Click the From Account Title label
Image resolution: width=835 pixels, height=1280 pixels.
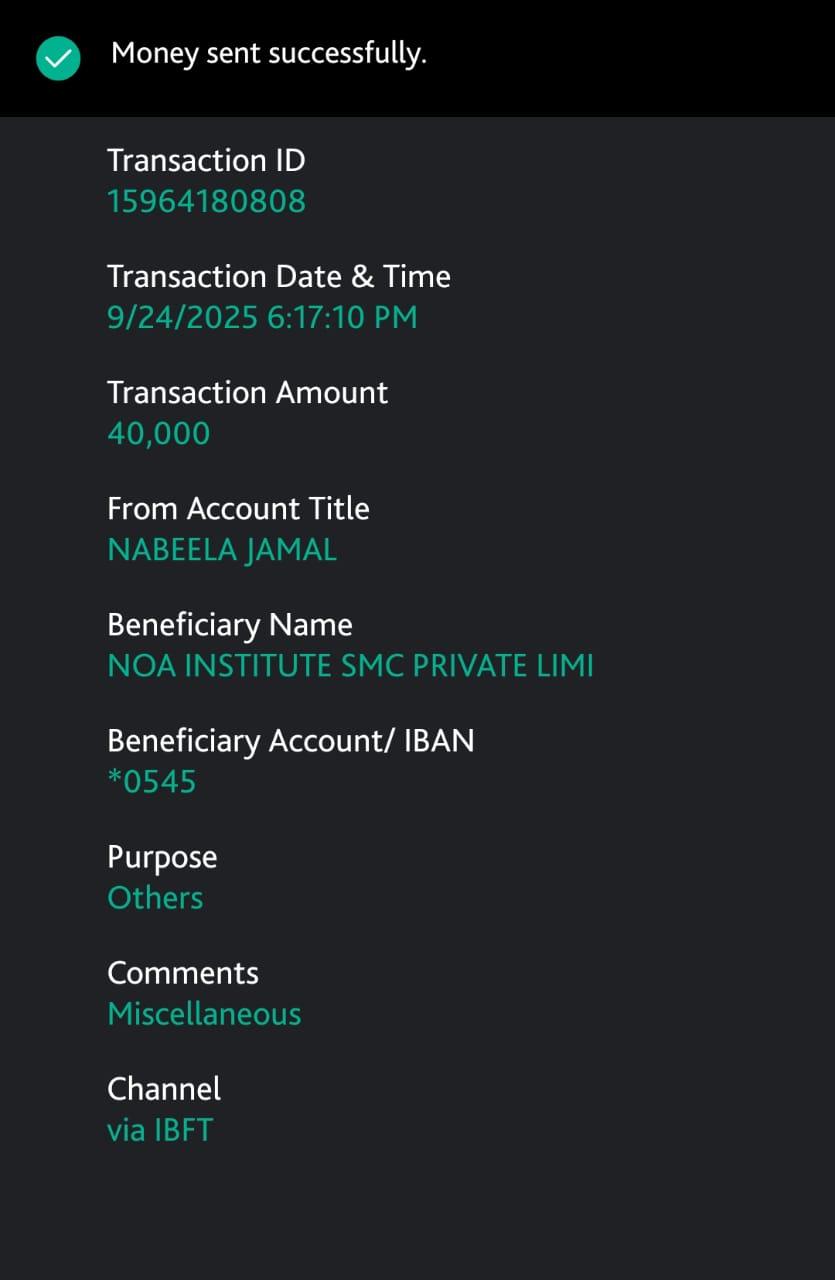238,508
